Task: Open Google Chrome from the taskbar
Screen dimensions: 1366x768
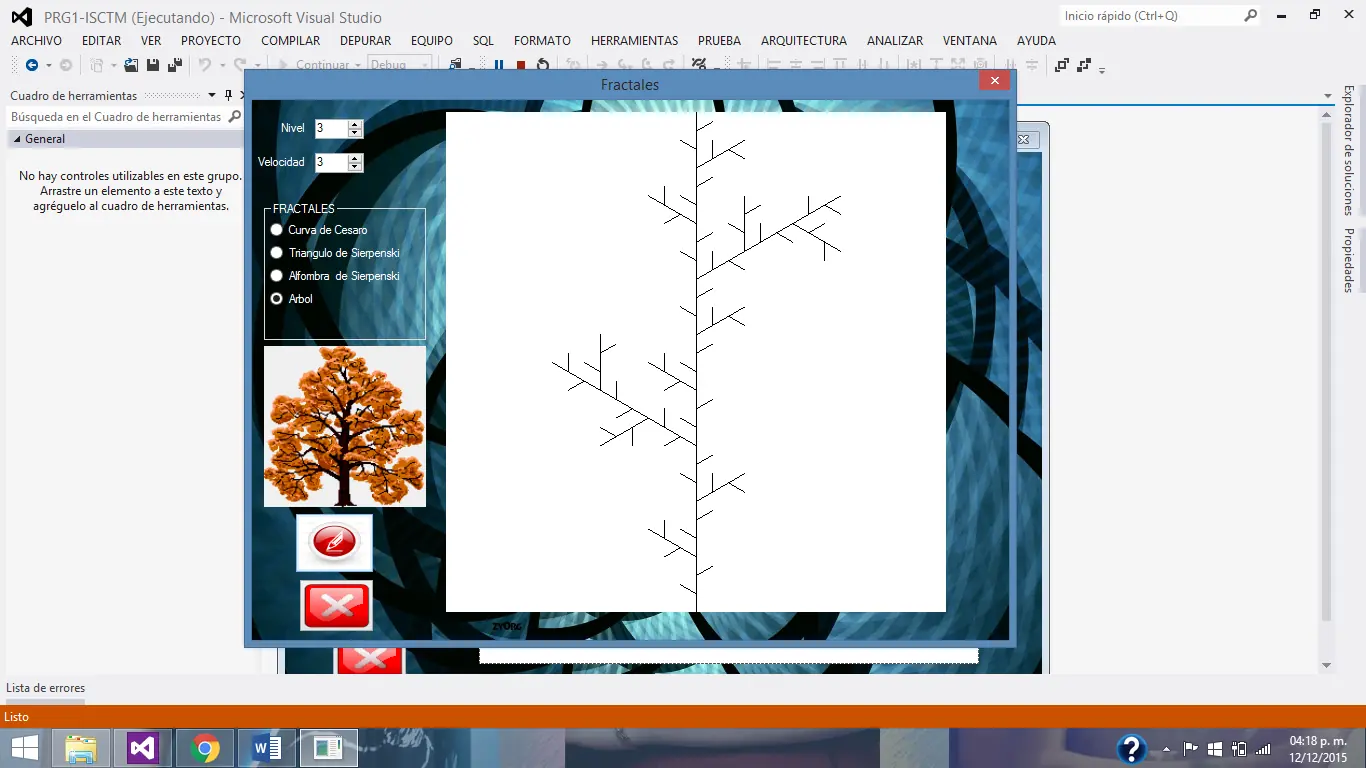Action: tap(205, 748)
